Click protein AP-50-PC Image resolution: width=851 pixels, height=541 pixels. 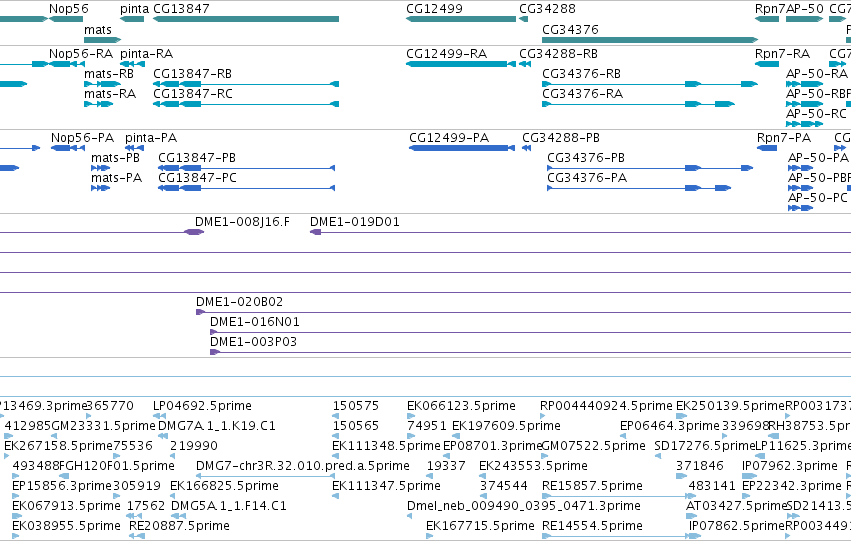tap(817, 198)
